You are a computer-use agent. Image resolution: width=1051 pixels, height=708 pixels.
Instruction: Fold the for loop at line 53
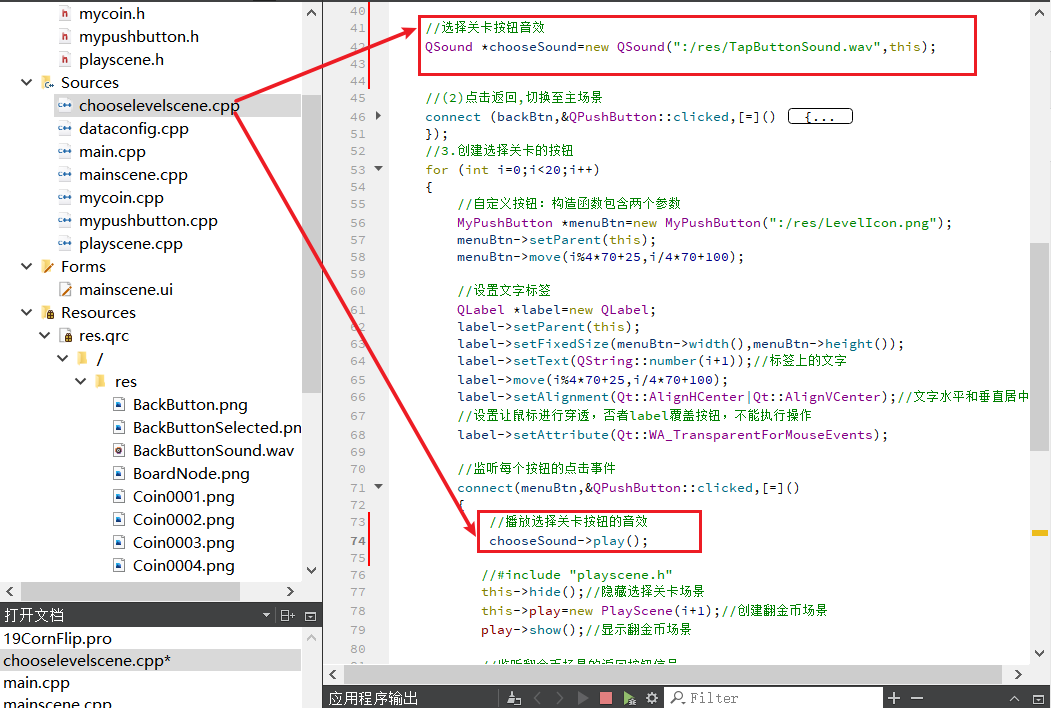[x=379, y=169]
